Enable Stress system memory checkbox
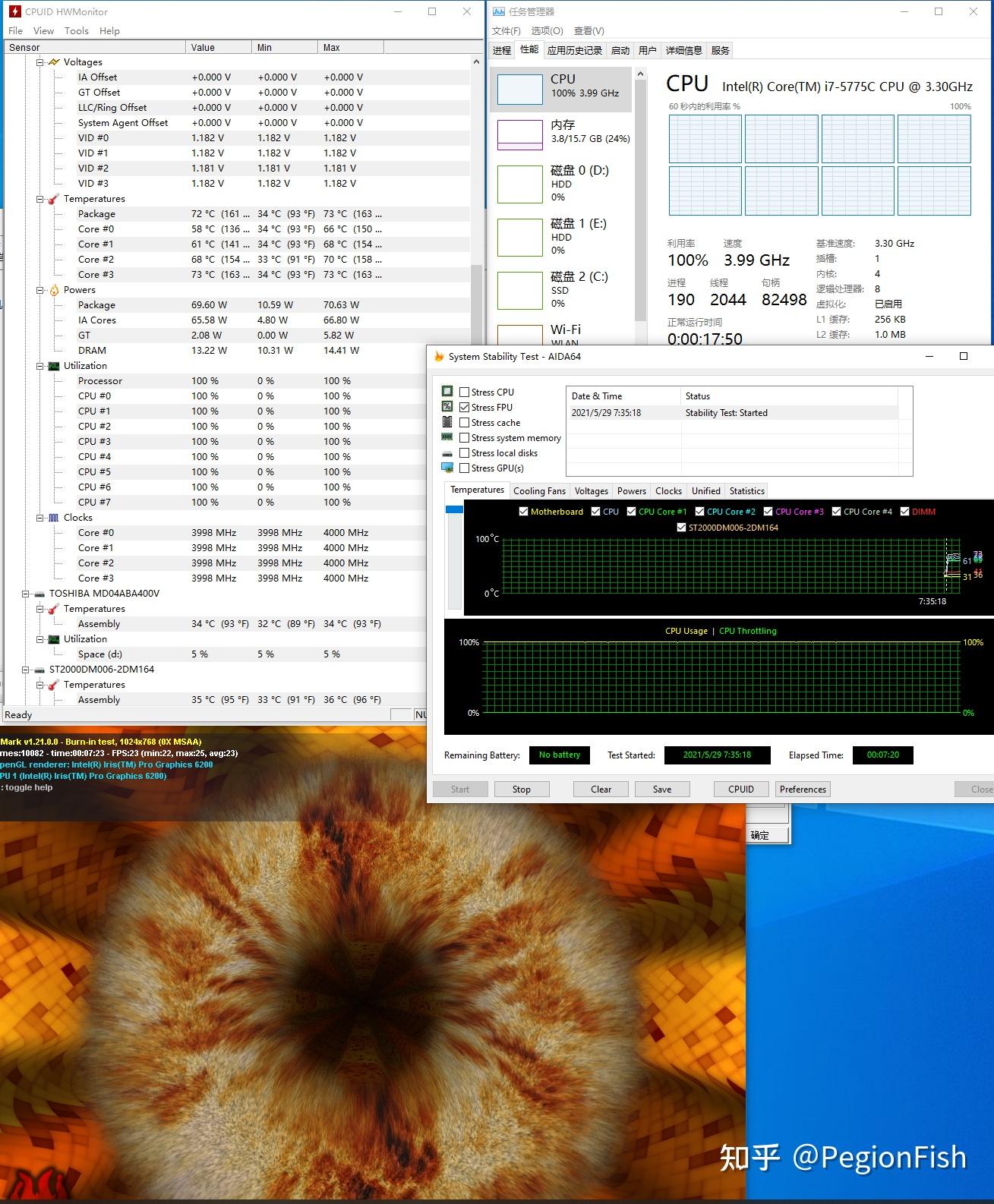 pos(465,438)
